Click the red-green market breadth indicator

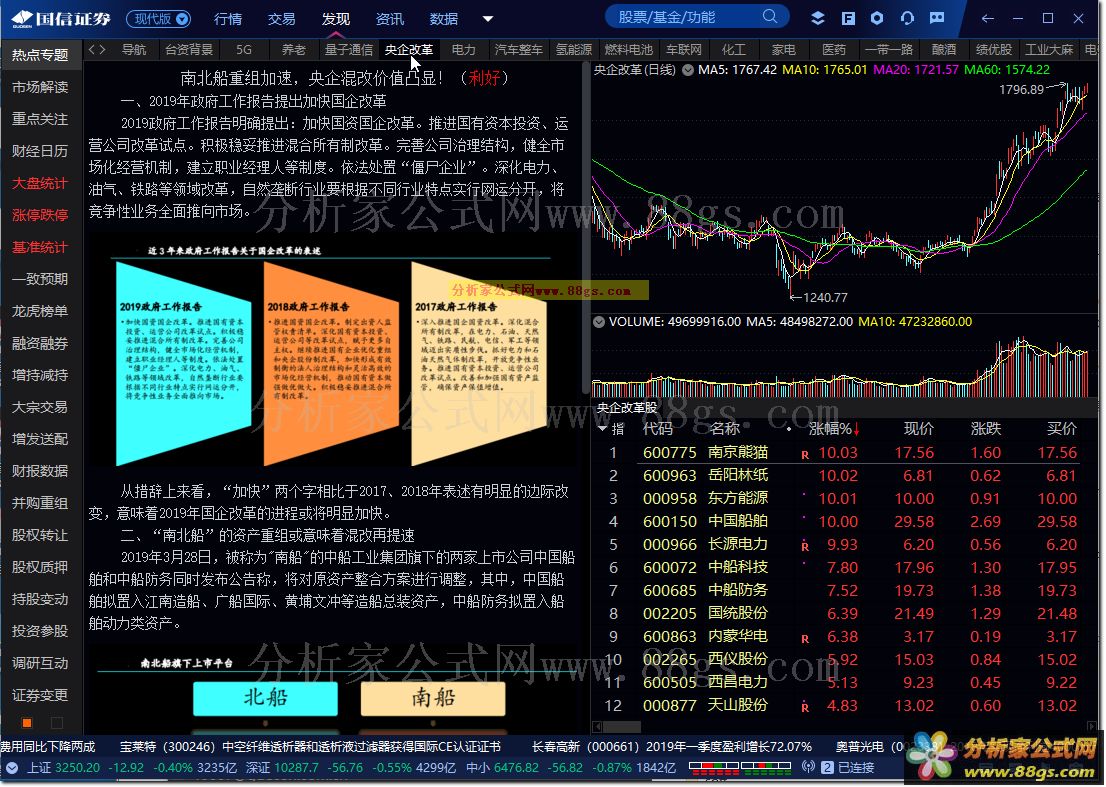(739, 767)
